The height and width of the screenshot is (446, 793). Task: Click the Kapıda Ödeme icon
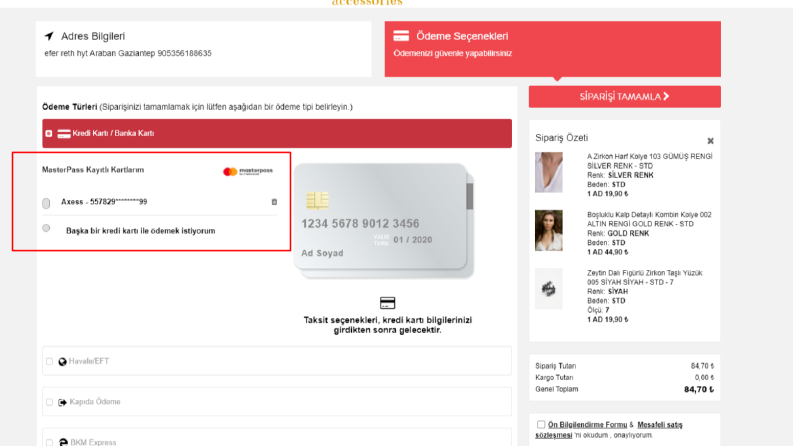tap(62, 402)
